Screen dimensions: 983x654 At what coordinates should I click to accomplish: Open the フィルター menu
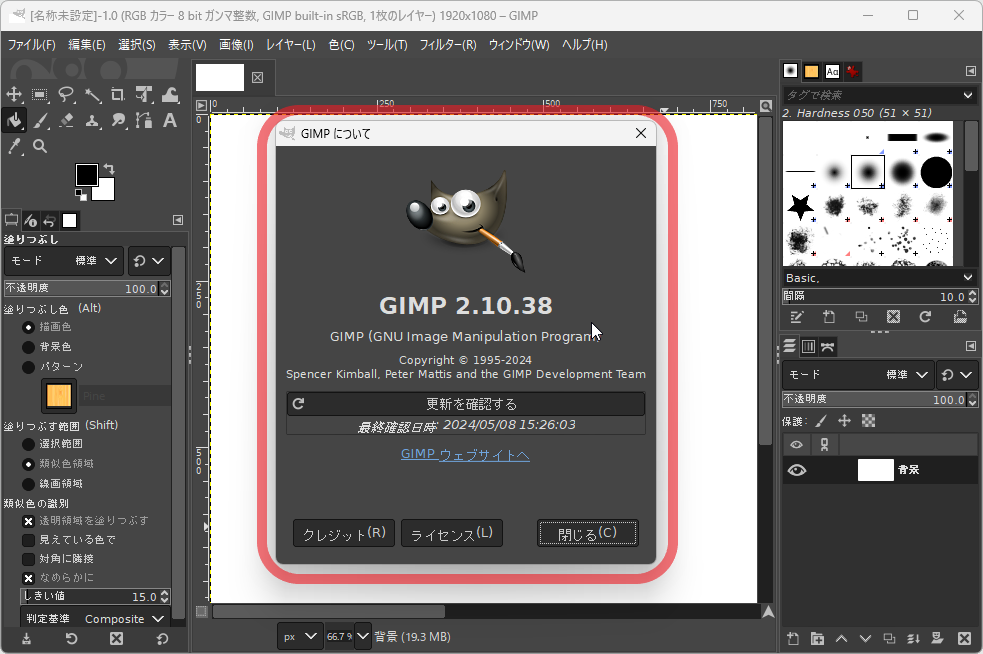tap(446, 44)
